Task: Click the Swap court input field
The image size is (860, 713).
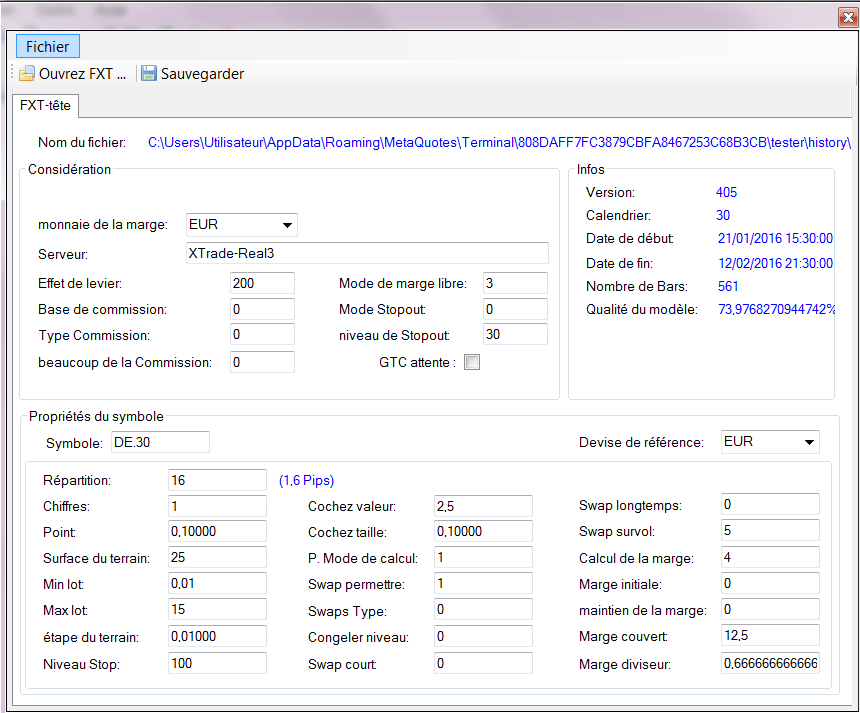Action: click(x=483, y=663)
